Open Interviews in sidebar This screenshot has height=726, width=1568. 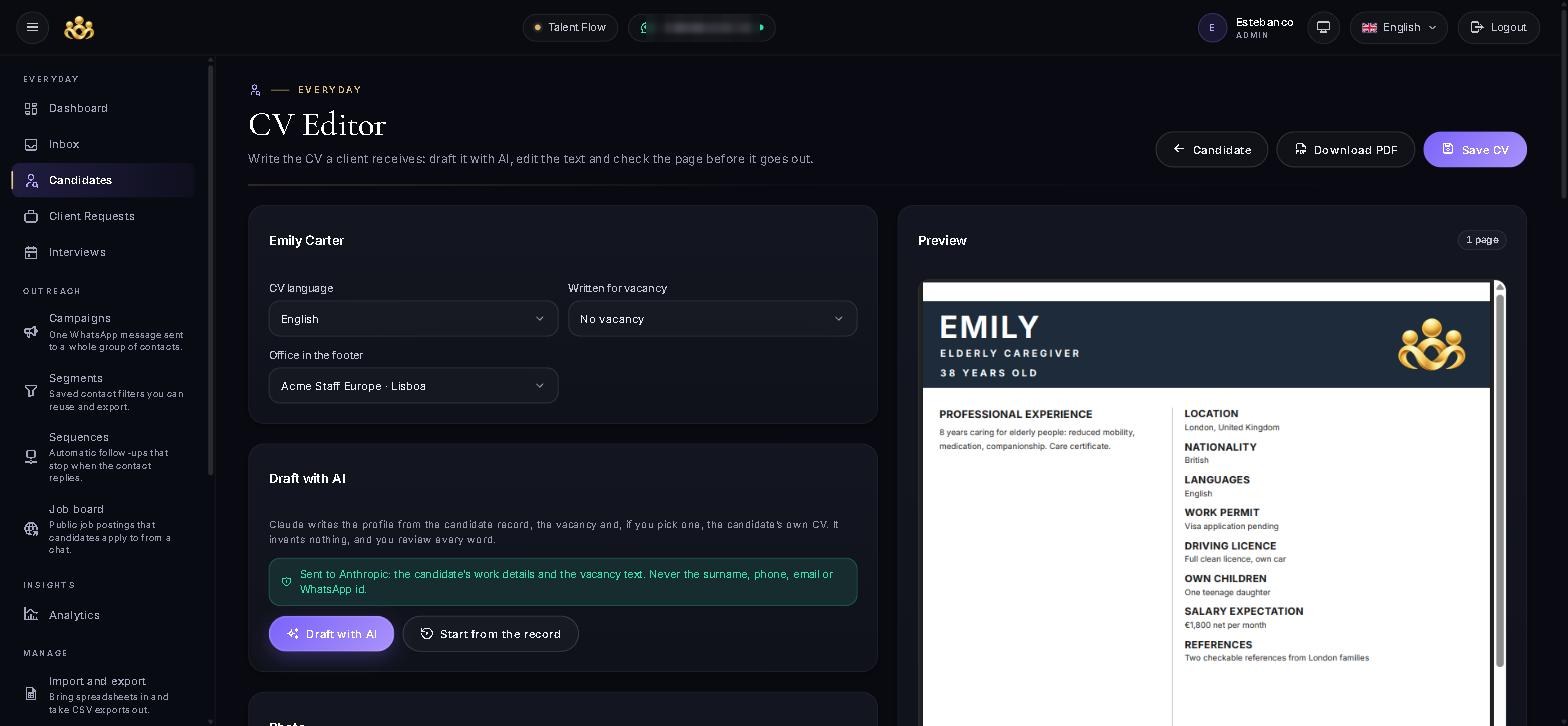pos(103,252)
